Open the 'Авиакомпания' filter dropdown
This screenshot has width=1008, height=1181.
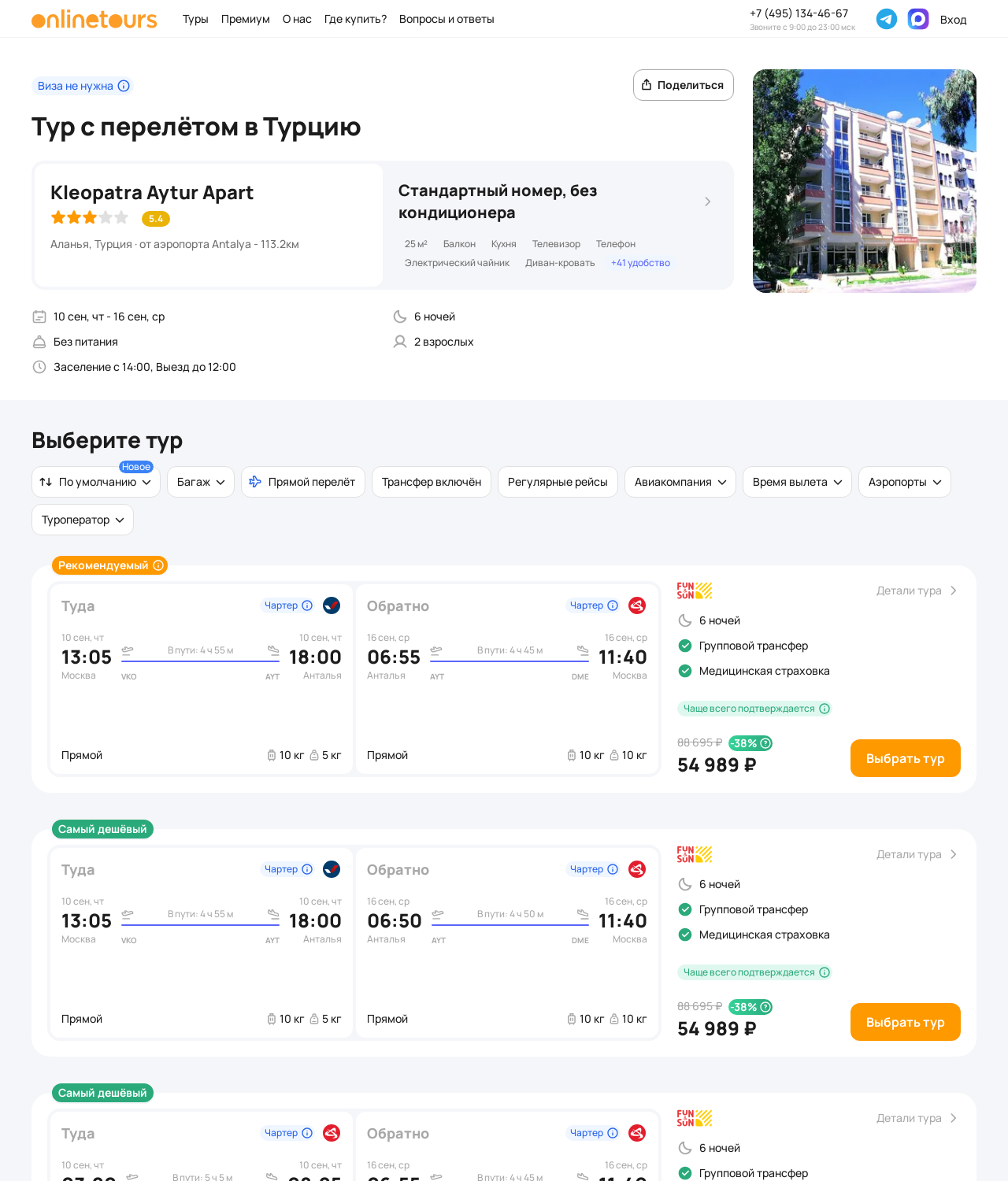coord(680,482)
